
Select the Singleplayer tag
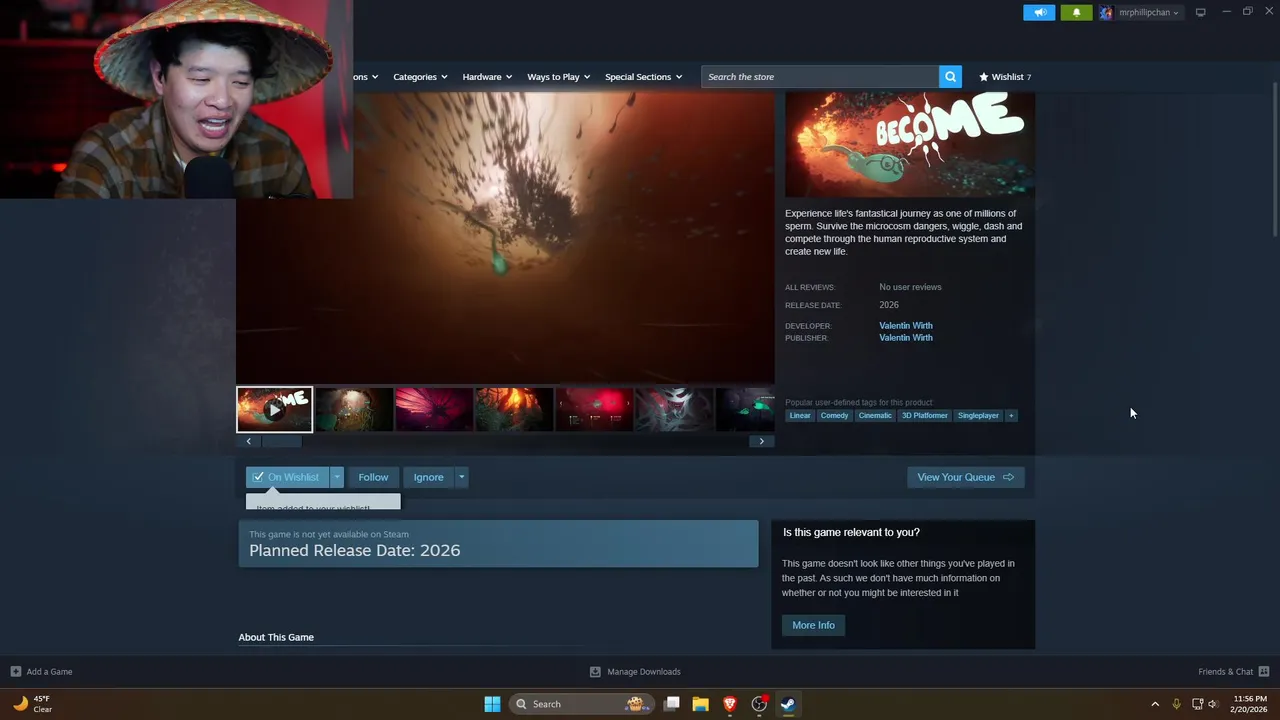click(978, 415)
